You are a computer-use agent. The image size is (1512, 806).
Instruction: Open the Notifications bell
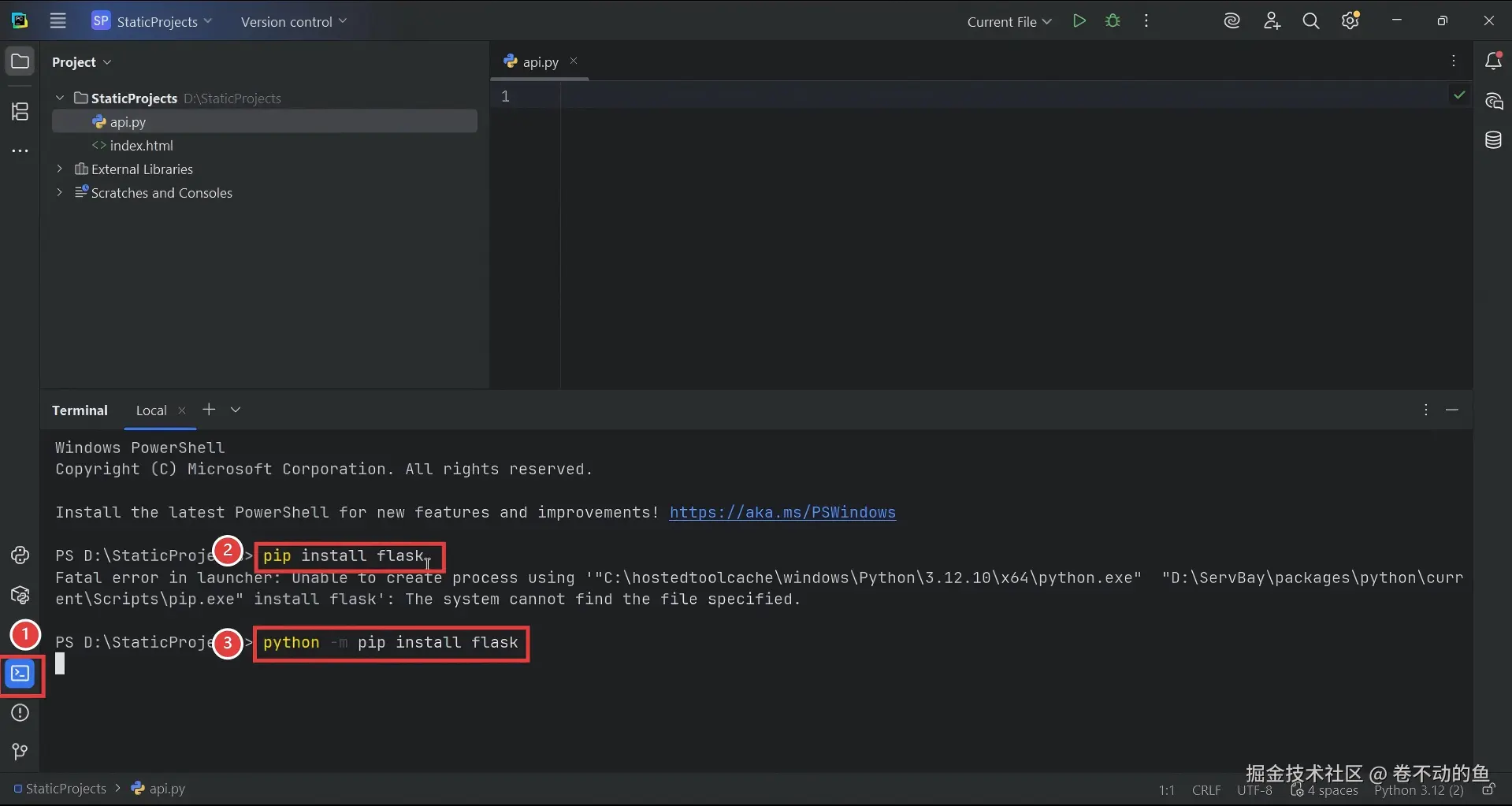[1493, 61]
